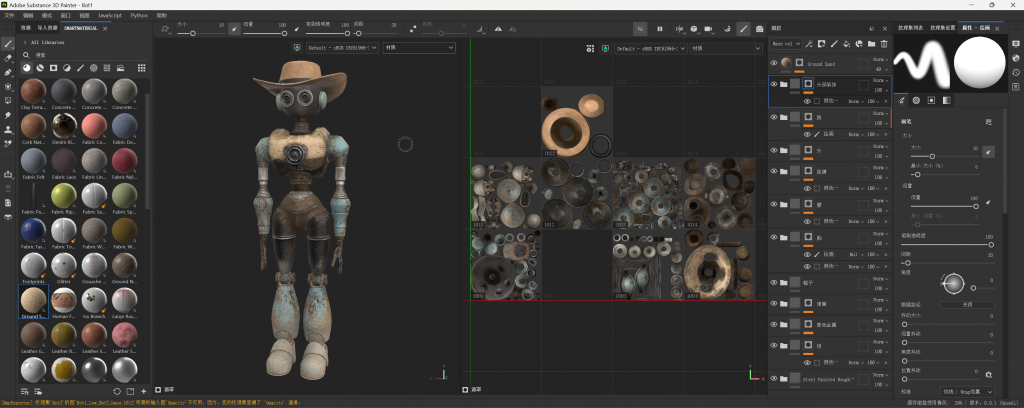Screen dimensions: 1024x408
Task: Toggle visibility of the 头部装饰 folder layer
Action: (774, 85)
